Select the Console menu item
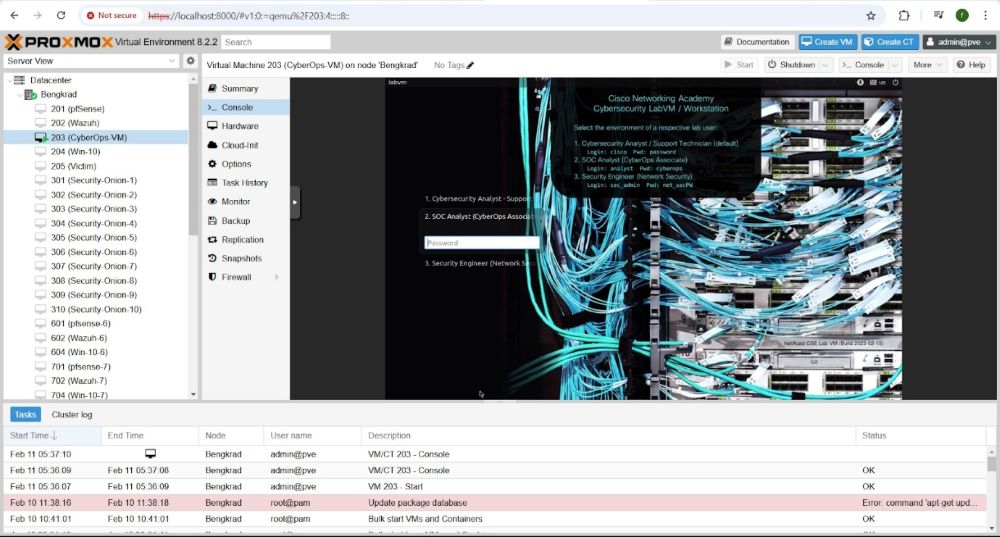Screen dimensions: 1000x537 245,107
